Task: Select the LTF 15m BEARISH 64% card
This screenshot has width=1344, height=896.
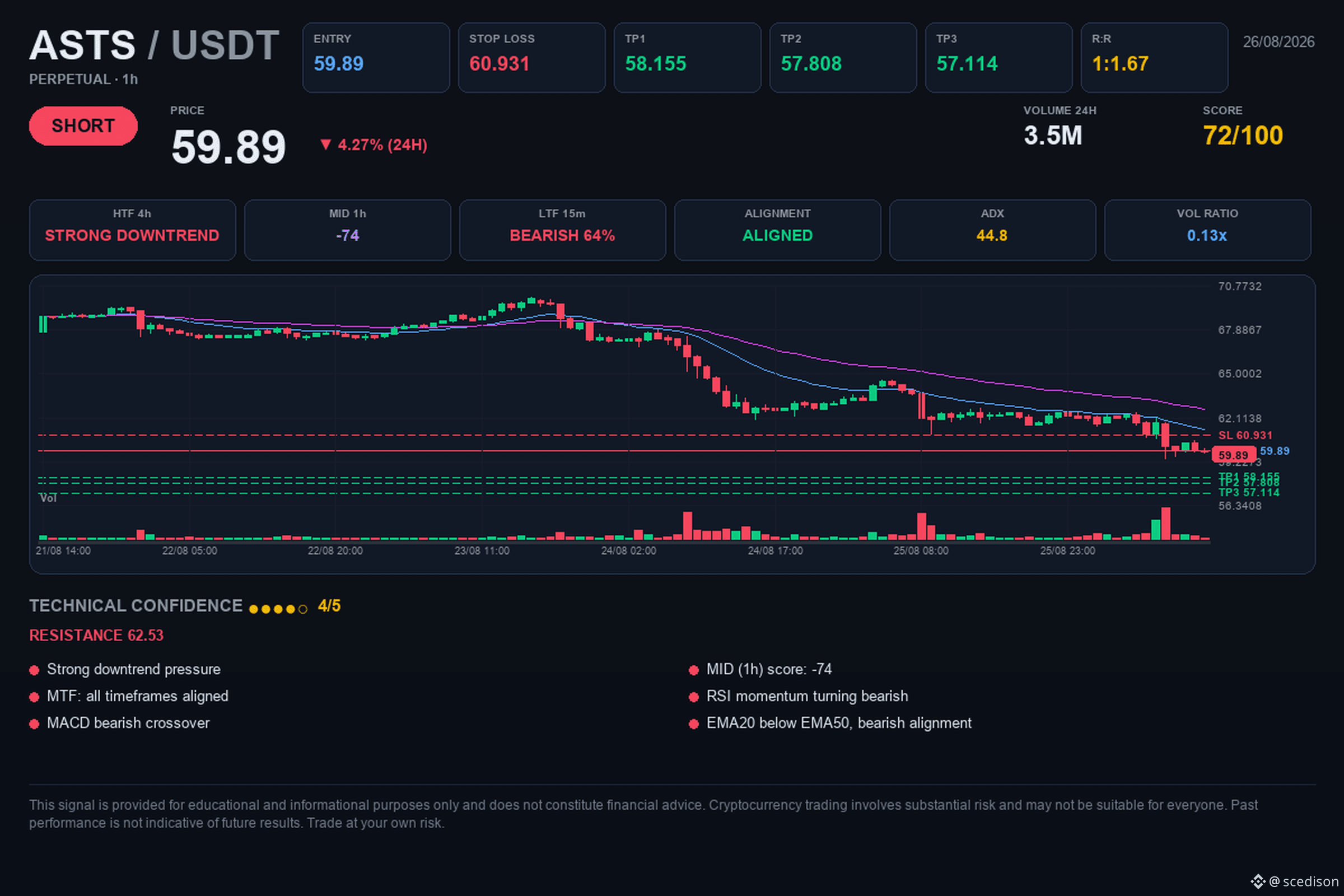Action: point(563,230)
